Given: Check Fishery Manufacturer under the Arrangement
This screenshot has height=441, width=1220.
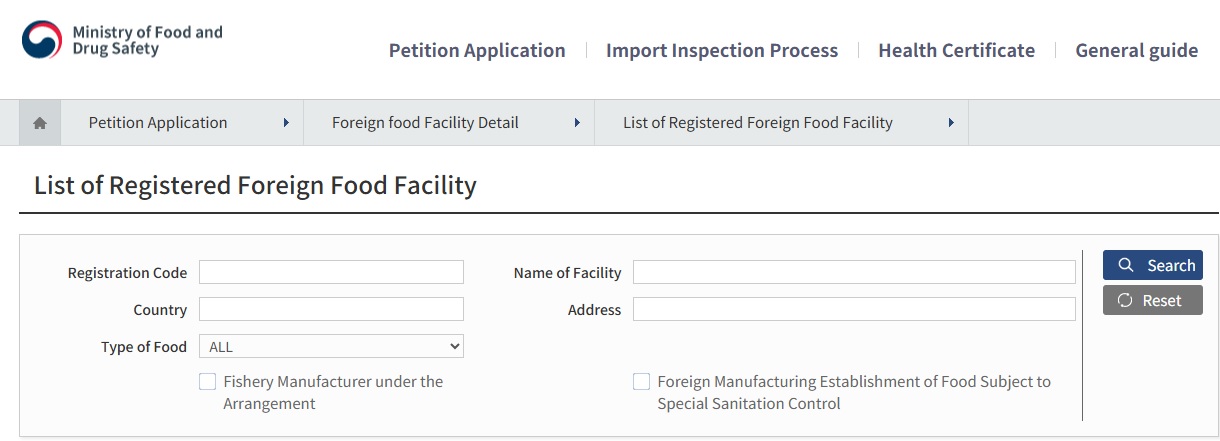Looking at the screenshot, I should click(x=208, y=381).
